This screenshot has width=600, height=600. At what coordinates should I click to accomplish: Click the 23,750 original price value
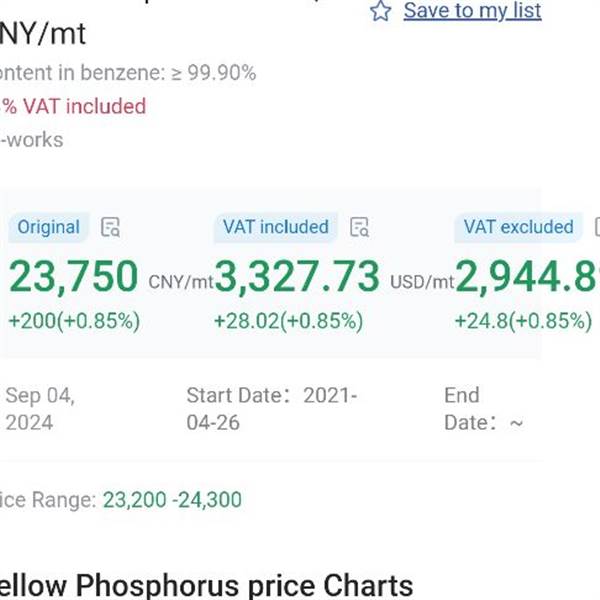pyautogui.click(x=72, y=277)
